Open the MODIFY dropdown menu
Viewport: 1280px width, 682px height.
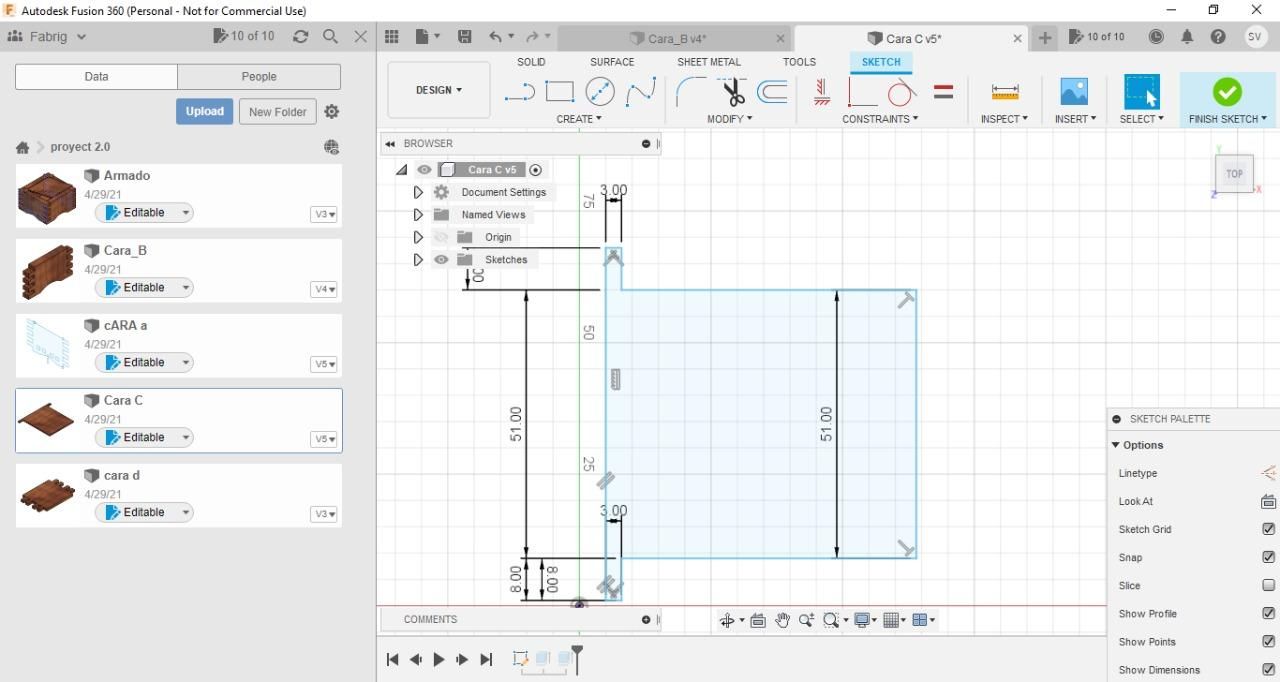(729, 119)
